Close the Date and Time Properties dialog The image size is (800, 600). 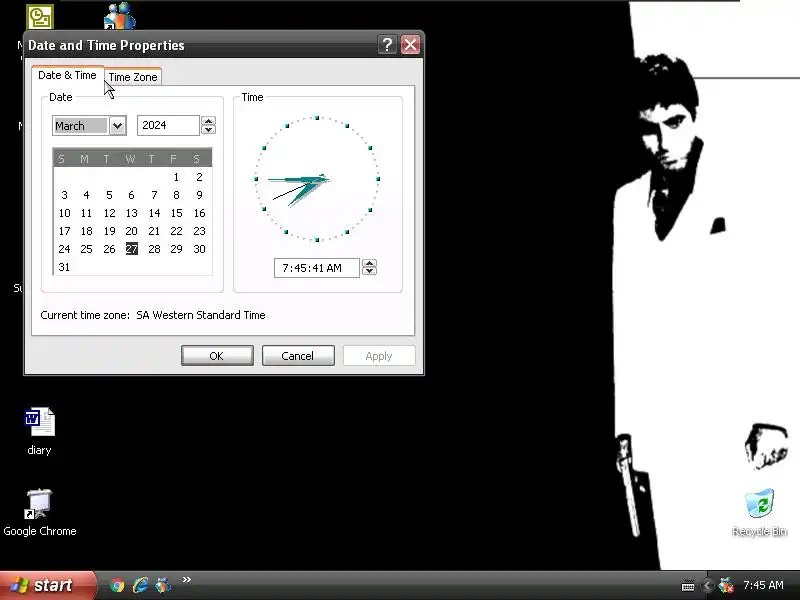click(410, 45)
